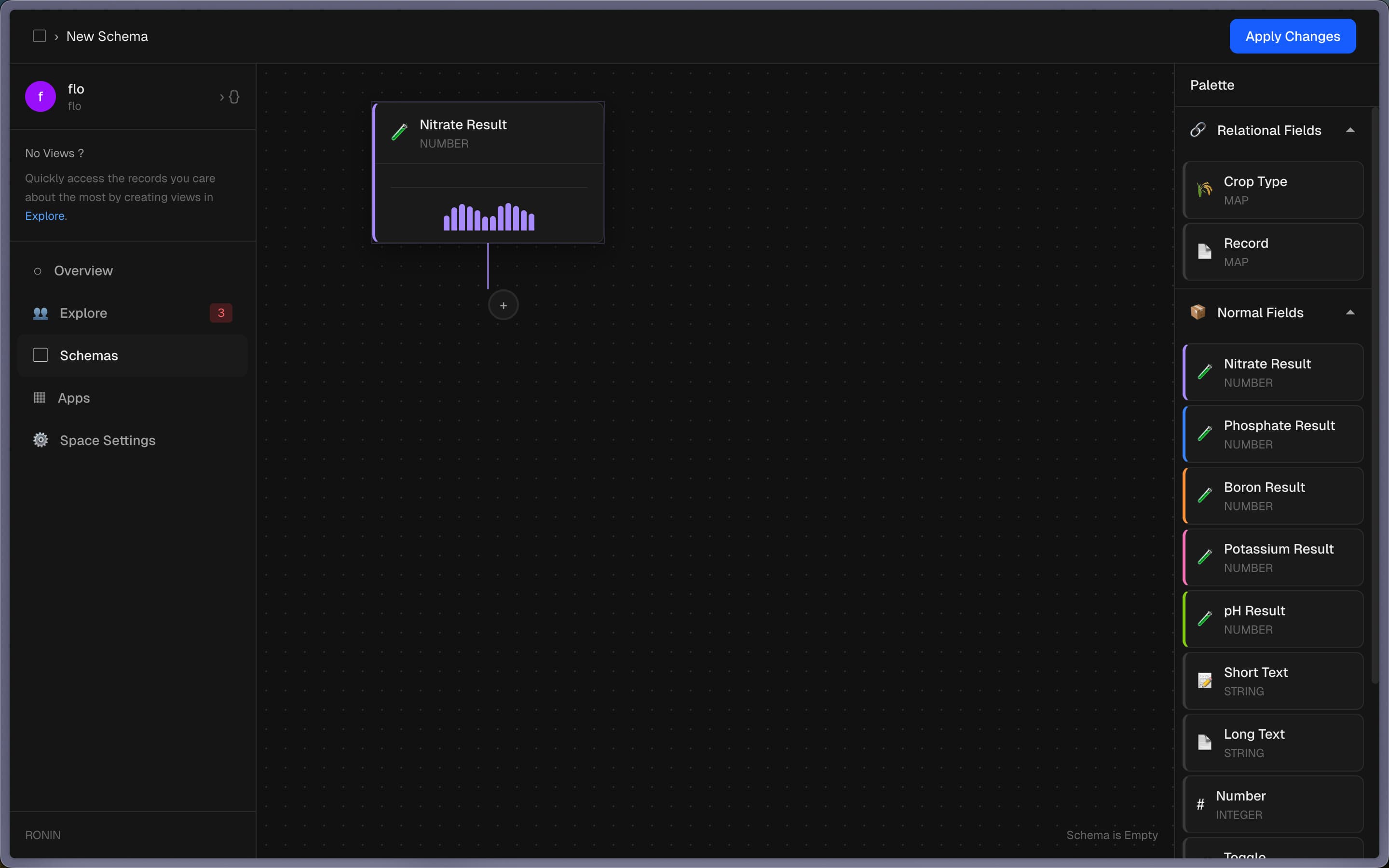Collapse the Normal Fields section arrow
Screen dimensions: 1389x868
1350,313
